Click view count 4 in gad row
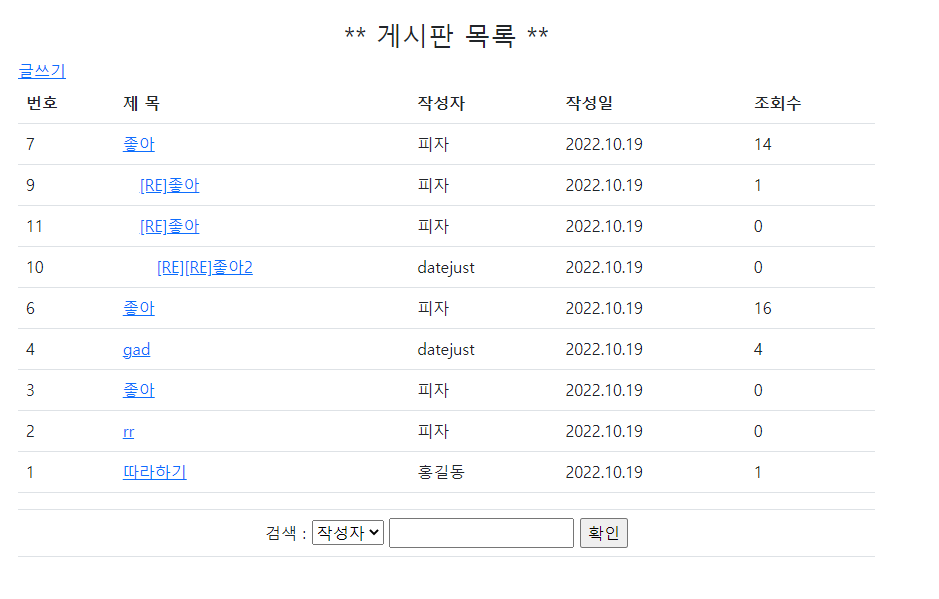Screen dimensions: 939x599 tap(758, 349)
